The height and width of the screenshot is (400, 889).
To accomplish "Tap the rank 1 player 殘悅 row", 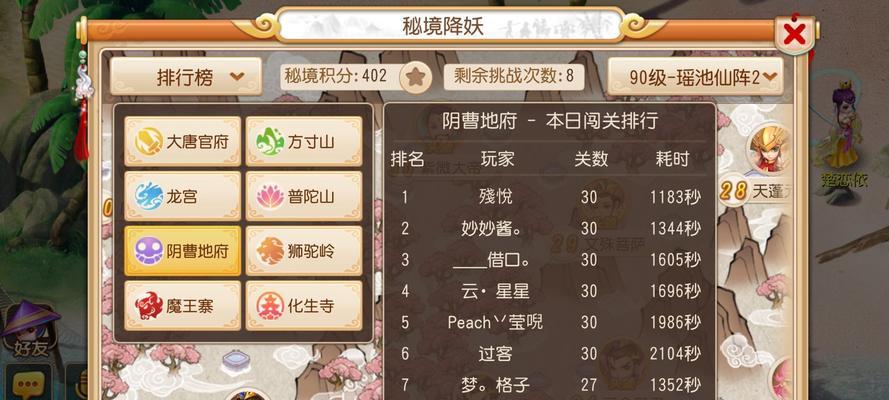I will coord(548,197).
